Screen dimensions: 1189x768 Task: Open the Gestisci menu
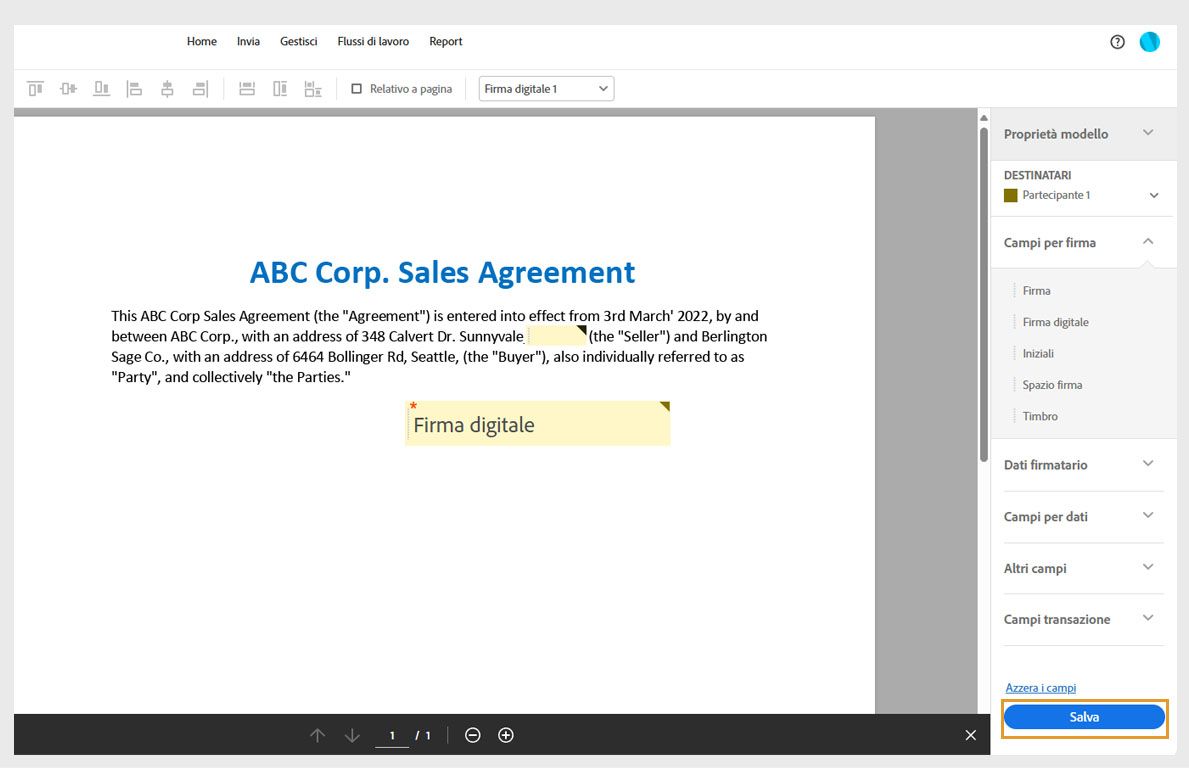(x=299, y=42)
